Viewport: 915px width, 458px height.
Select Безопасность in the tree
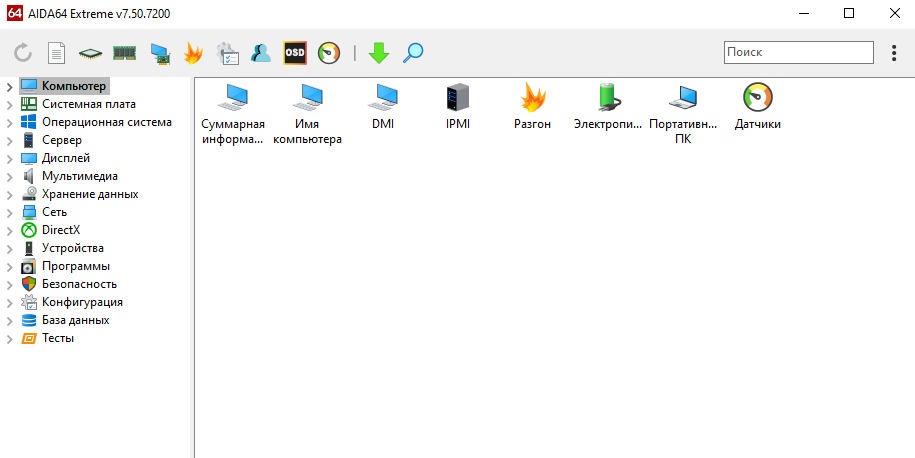(x=79, y=285)
